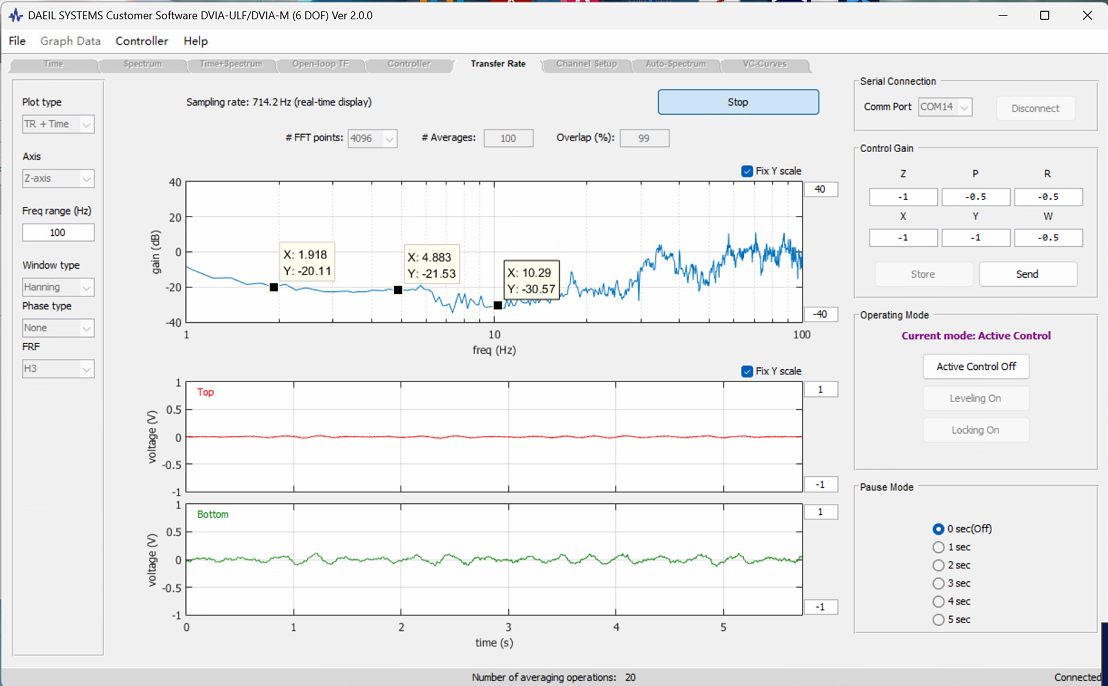This screenshot has width=1108, height=686.
Task: Click Top plot upper Y limit field
Action: coord(821,390)
